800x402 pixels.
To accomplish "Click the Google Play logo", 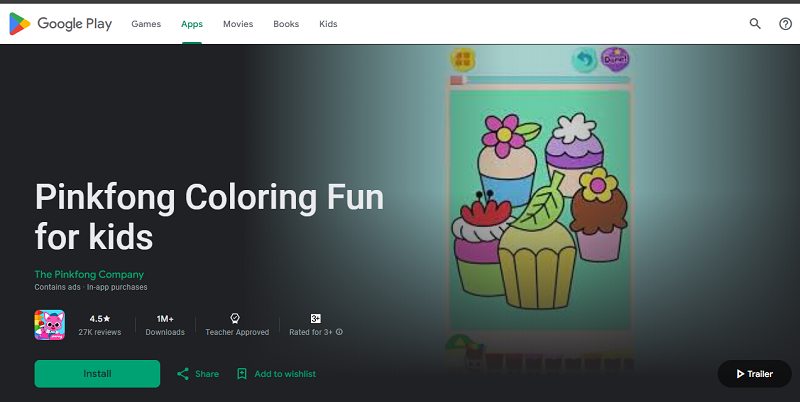I will pos(61,24).
